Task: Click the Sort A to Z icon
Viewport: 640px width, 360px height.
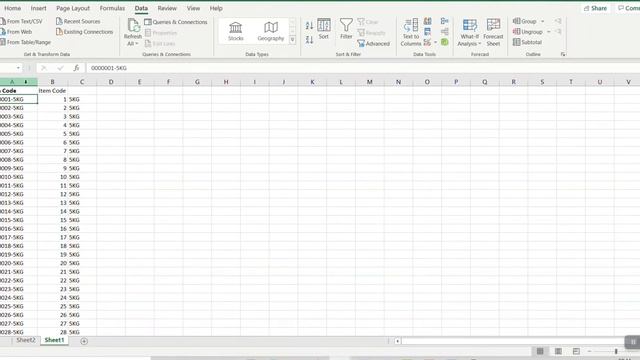Action: click(309, 26)
